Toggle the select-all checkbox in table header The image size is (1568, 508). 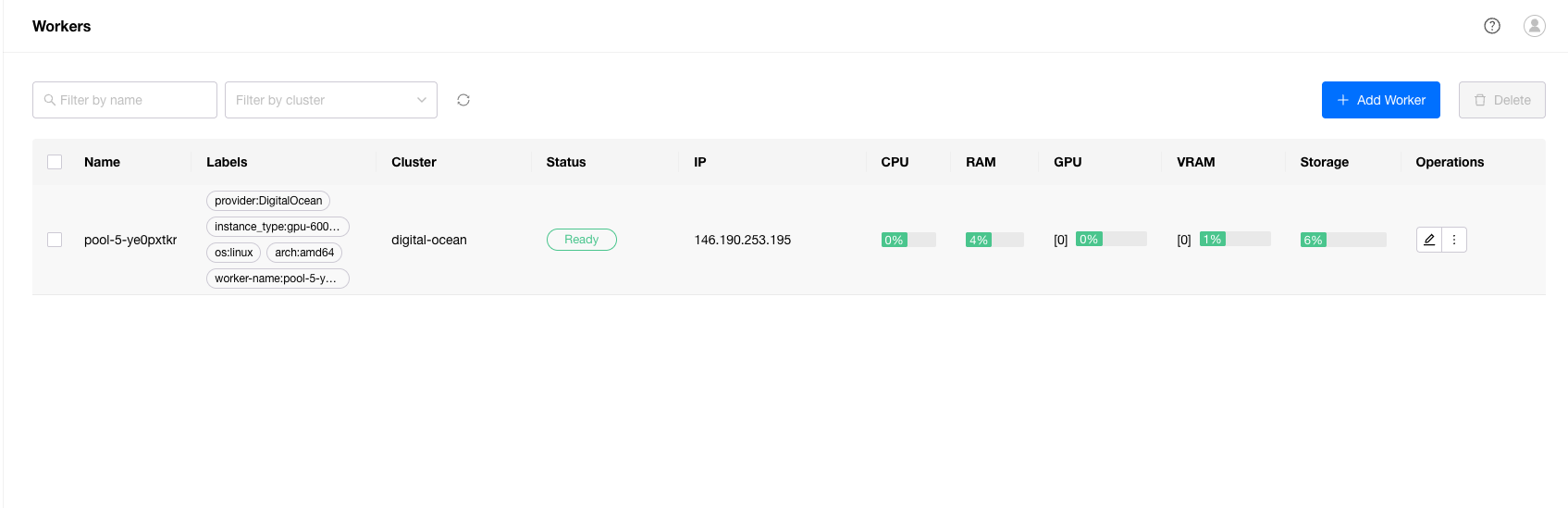click(55, 162)
